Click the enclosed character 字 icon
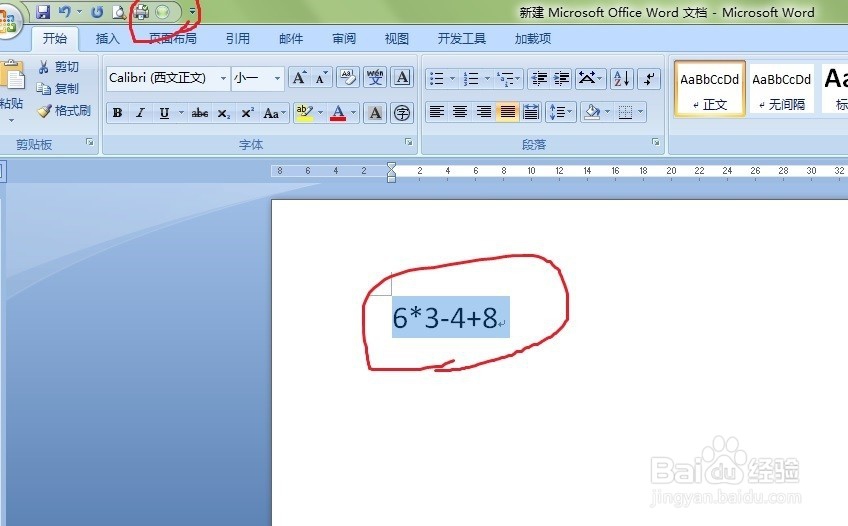The width and height of the screenshot is (848, 526). [x=401, y=113]
